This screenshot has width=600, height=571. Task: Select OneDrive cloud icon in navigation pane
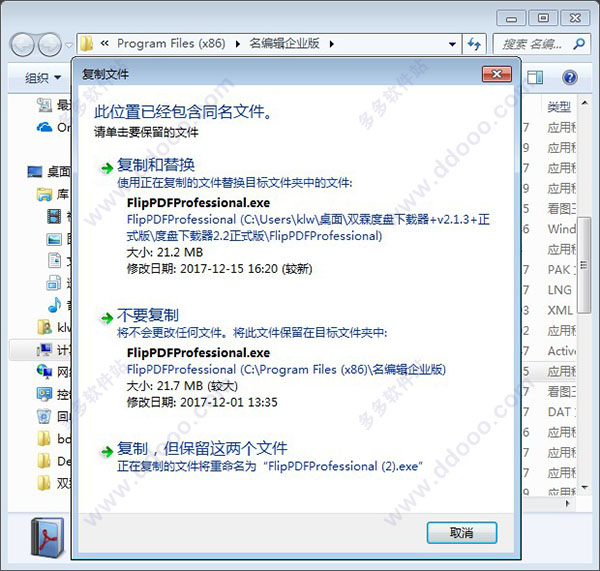pyautogui.click(x=44, y=127)
